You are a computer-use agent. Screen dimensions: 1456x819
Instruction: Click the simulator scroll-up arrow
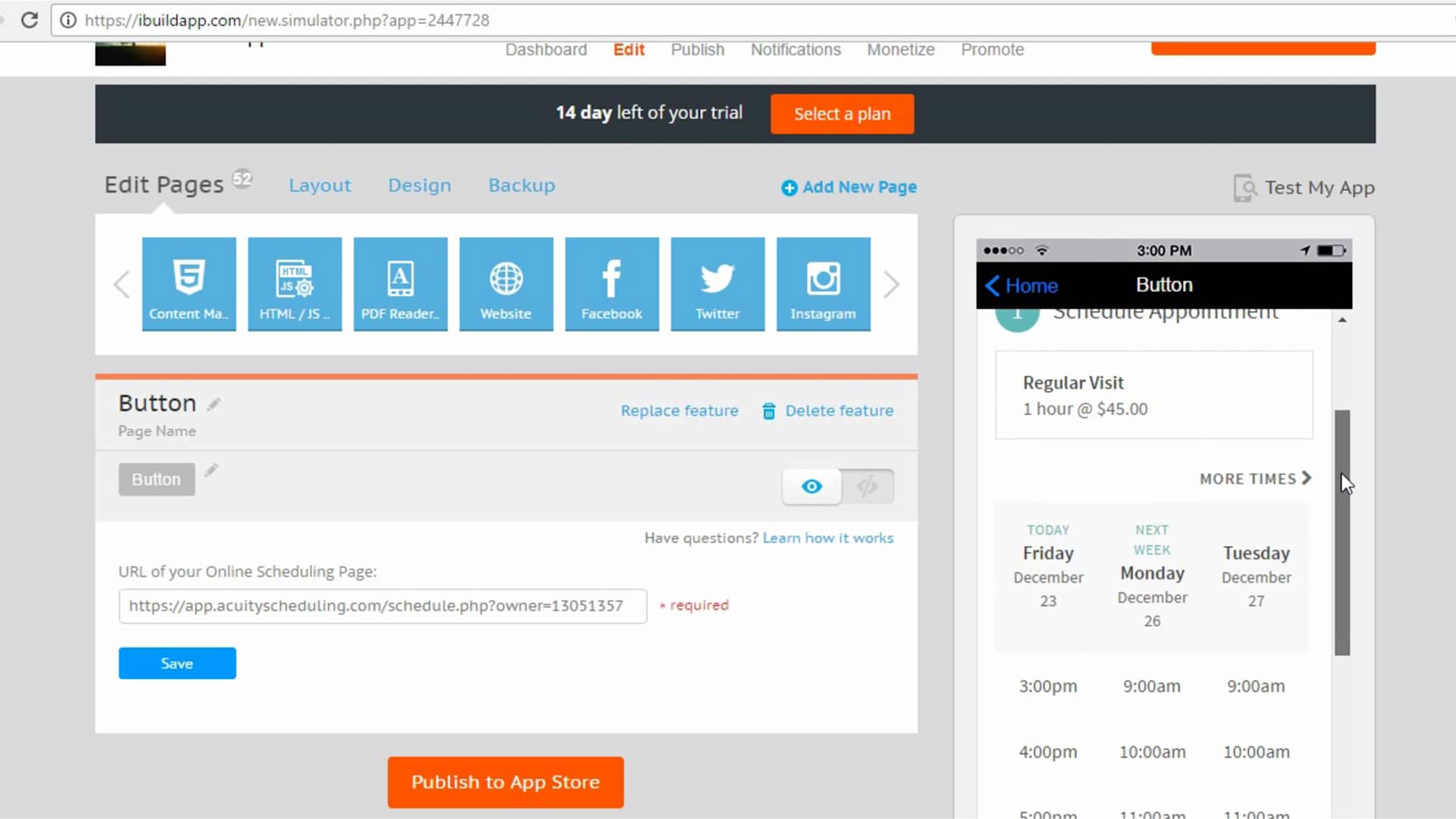[1342, 320]
